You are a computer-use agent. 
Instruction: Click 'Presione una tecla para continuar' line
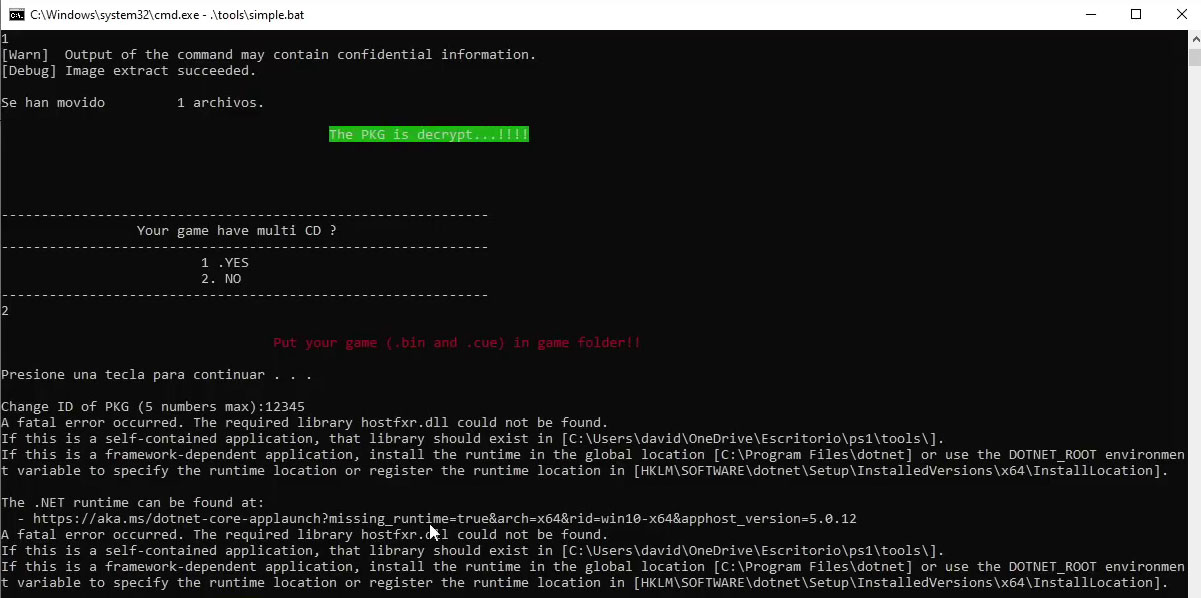[157, 374]
